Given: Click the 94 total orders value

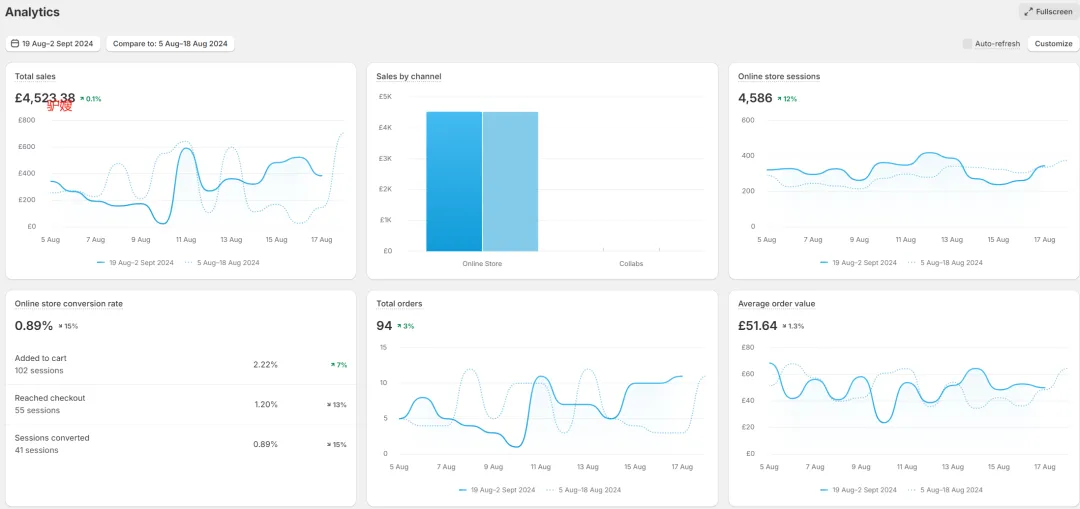Looking at the screenshot, I should [x=384, y=326].
